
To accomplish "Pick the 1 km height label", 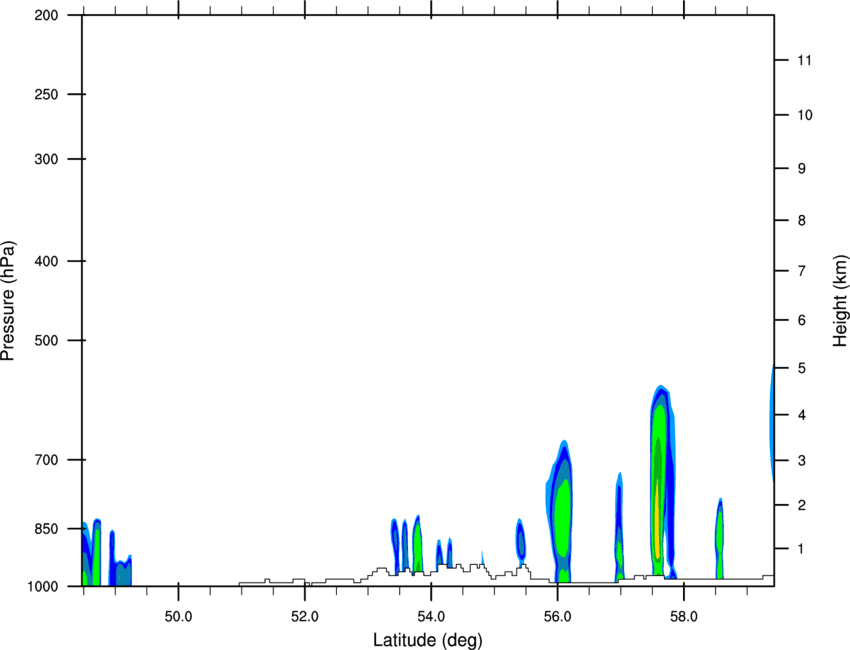I will coord(802,549).
